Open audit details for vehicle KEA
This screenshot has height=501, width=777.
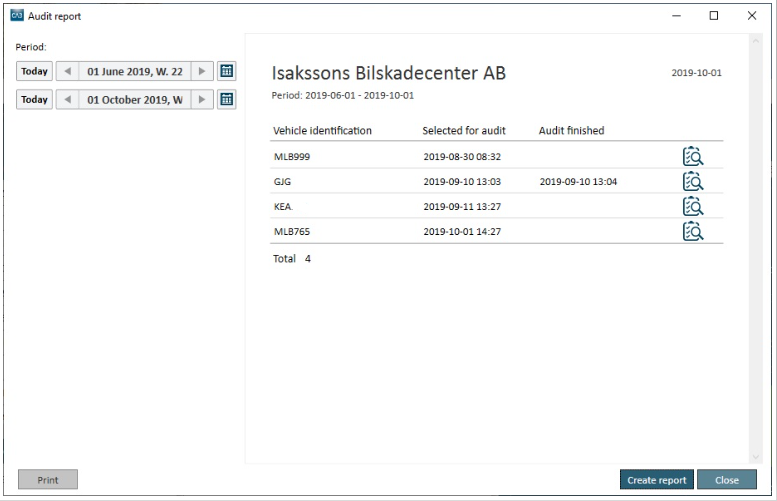(x=692, y=206)
